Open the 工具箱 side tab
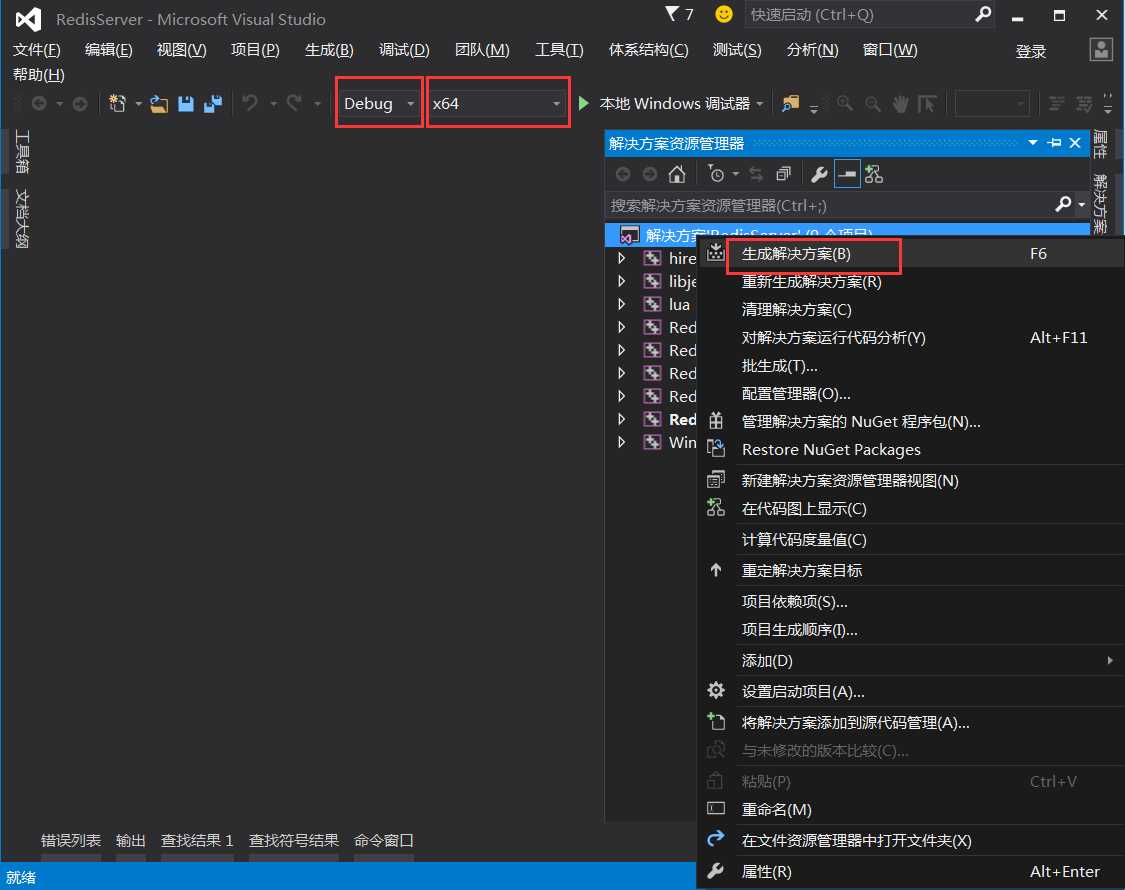 point(22,152)
